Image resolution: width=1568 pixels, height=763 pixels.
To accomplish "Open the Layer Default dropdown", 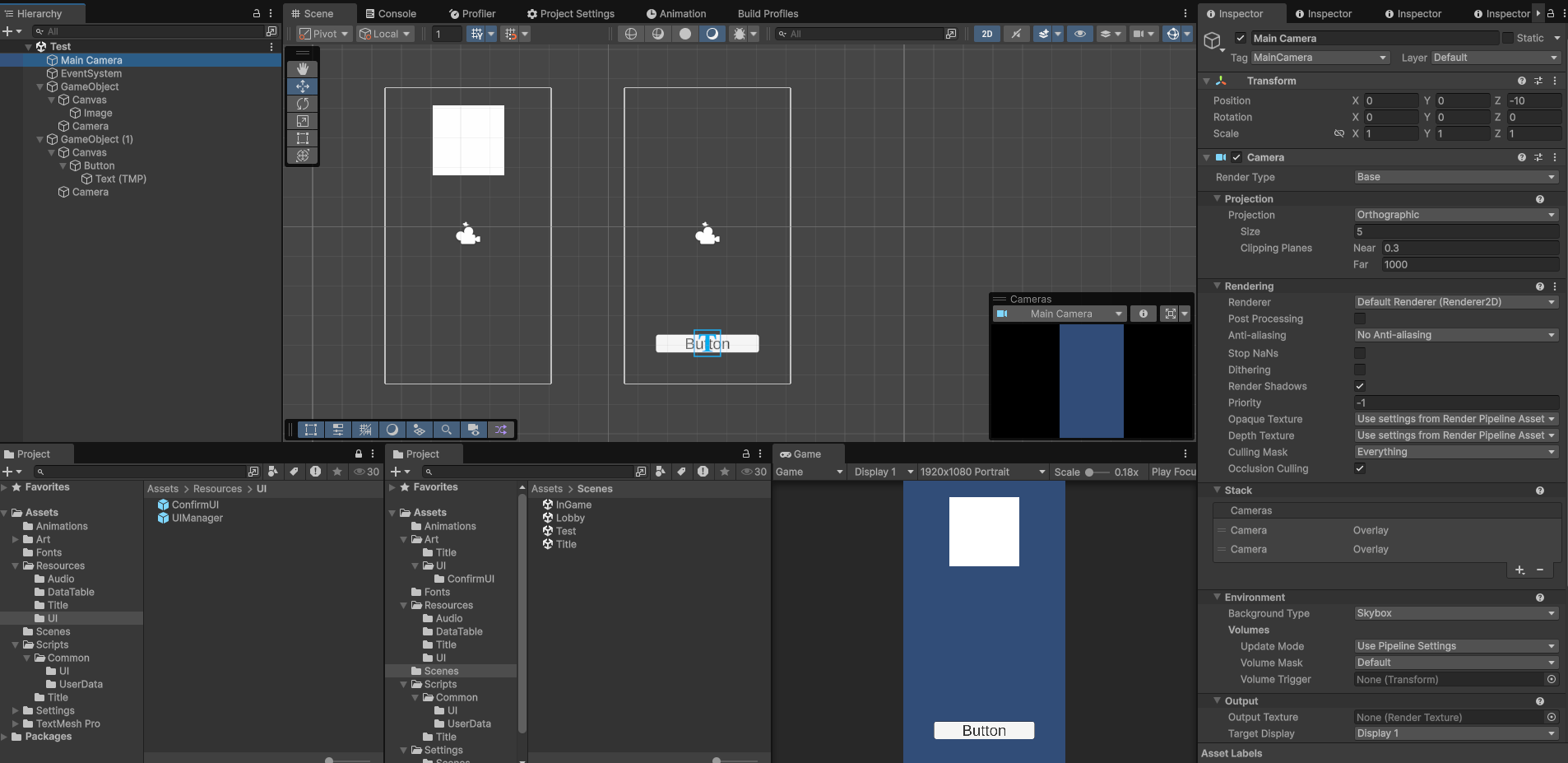I will pos(1496,58).
